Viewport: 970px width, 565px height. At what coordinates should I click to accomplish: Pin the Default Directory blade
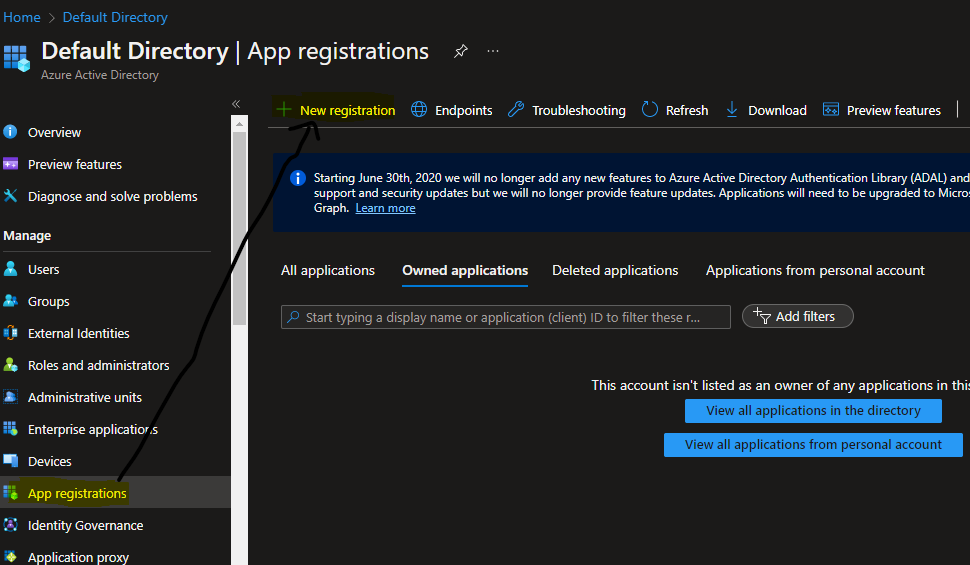click(x=460, y=51)
